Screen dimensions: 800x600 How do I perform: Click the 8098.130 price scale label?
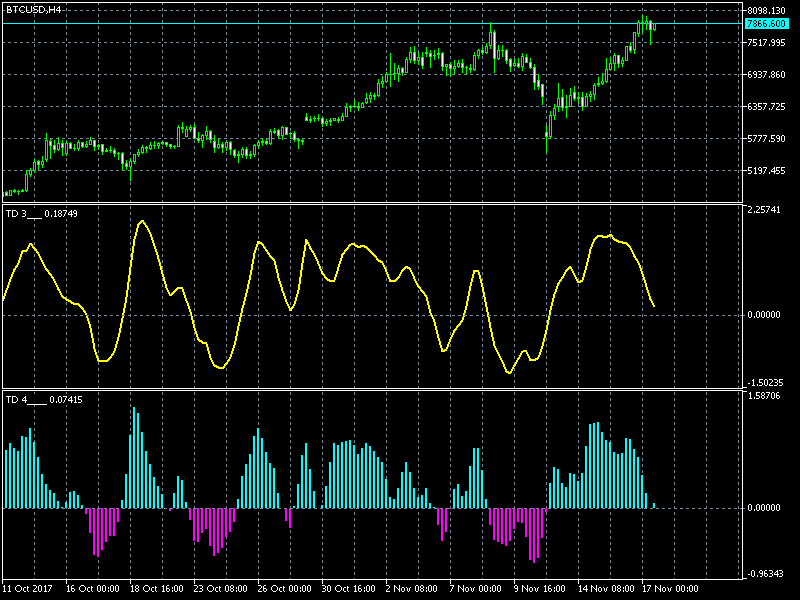pos(766,10)
